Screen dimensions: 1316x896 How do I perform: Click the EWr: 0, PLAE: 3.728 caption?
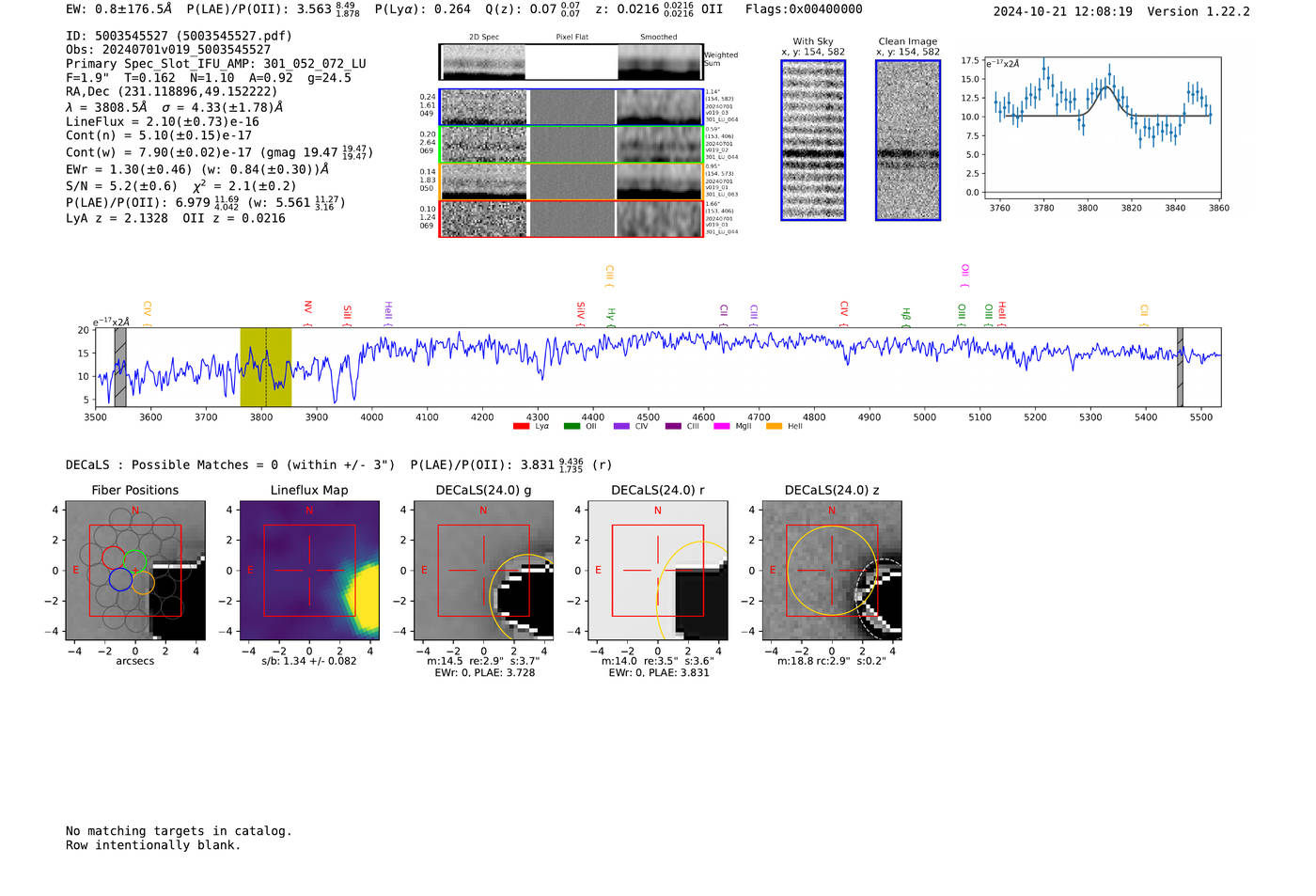[x=485, y=673]
